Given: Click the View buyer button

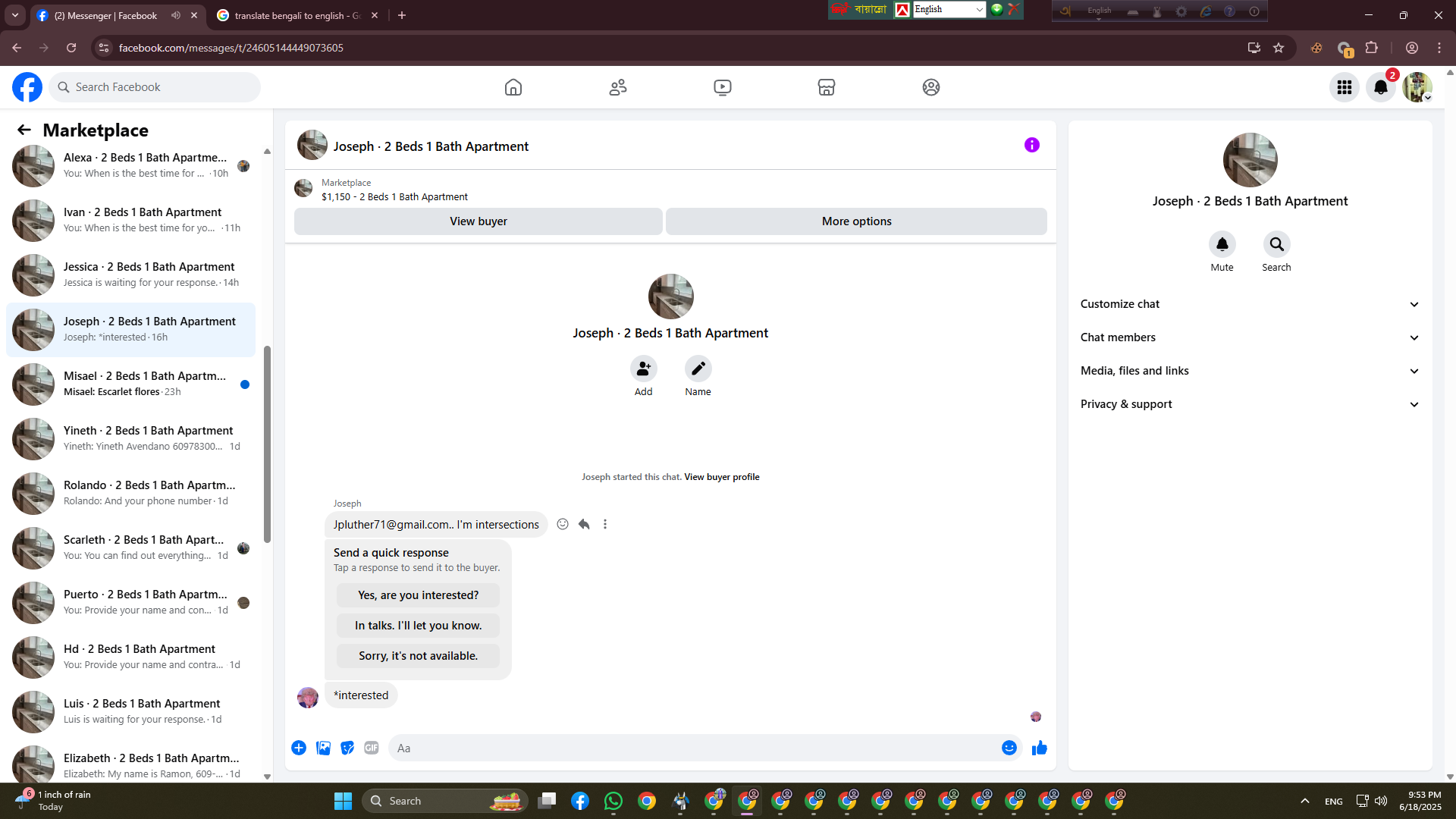Looking at the screenshot, I should pyautogui.click(x=479, y=221).
